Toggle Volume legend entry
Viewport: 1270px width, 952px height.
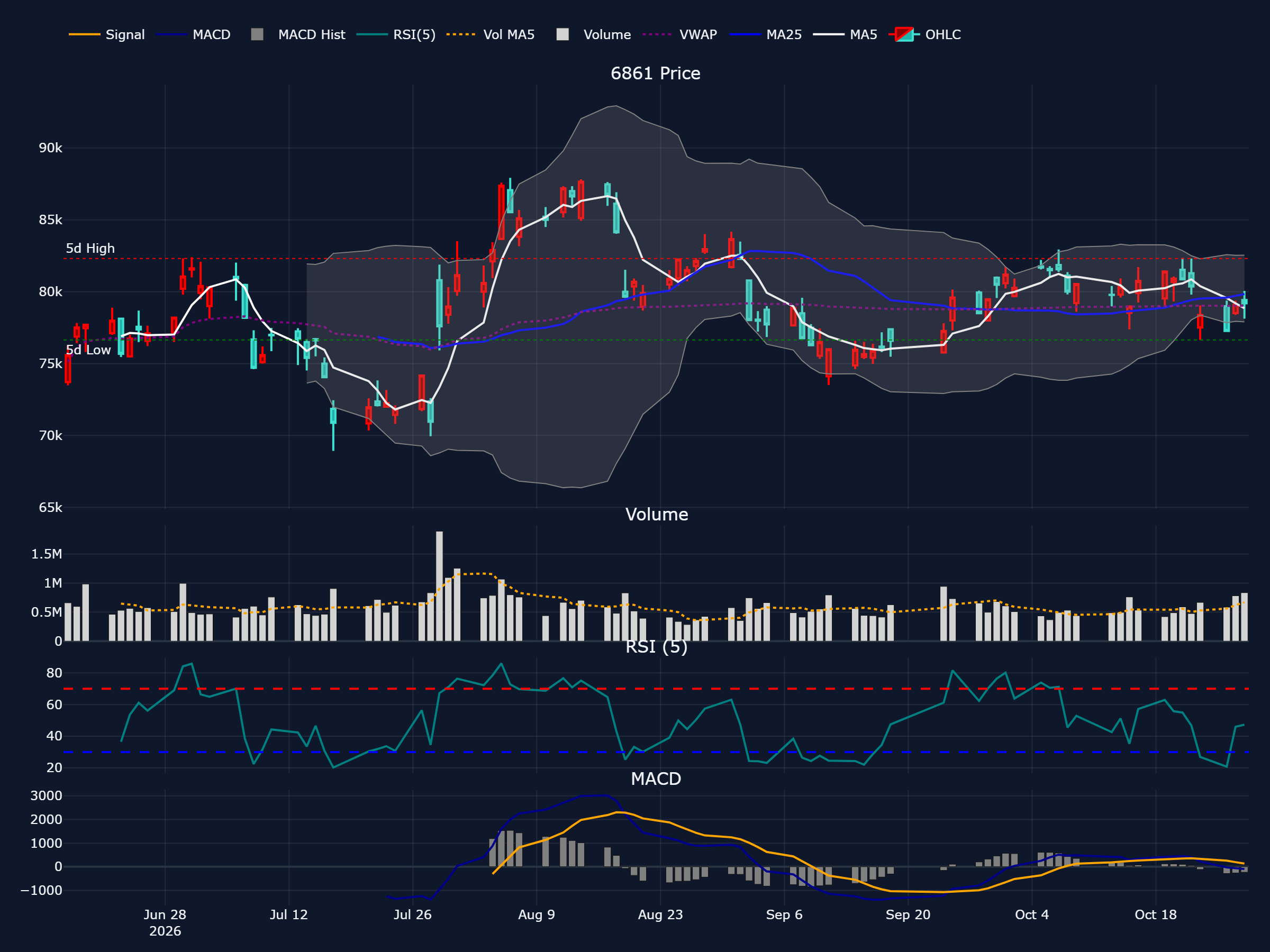(x=594, y=34)
